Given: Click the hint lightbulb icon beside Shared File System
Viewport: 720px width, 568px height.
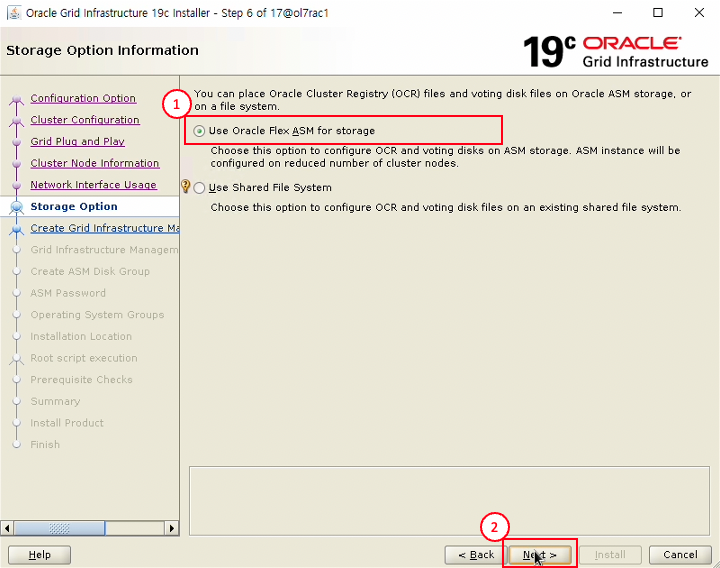Looking at the screenshot, I should pyautogui.click(x=186, y=186).
